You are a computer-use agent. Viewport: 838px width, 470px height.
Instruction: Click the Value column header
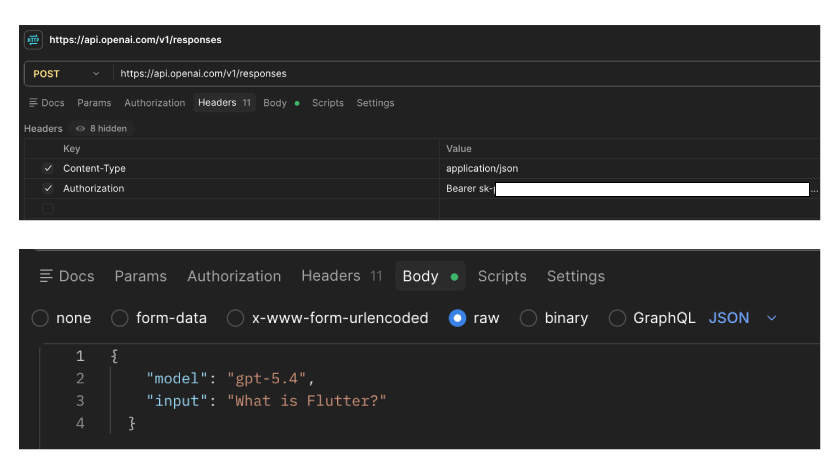459,149
